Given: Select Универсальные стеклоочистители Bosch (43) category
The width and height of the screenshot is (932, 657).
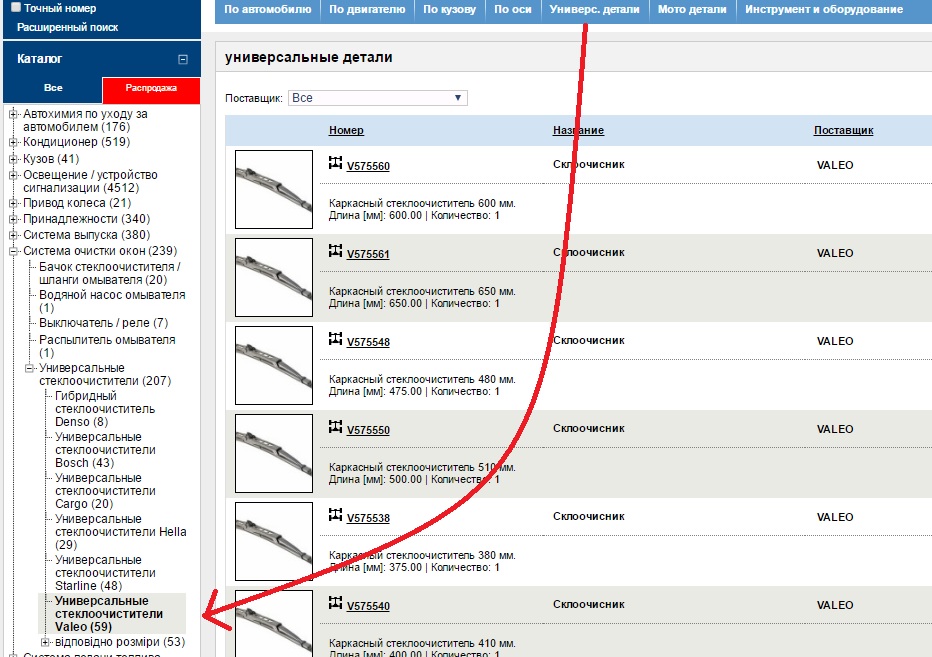Looking at the screenshot, I should coord(105,450).
